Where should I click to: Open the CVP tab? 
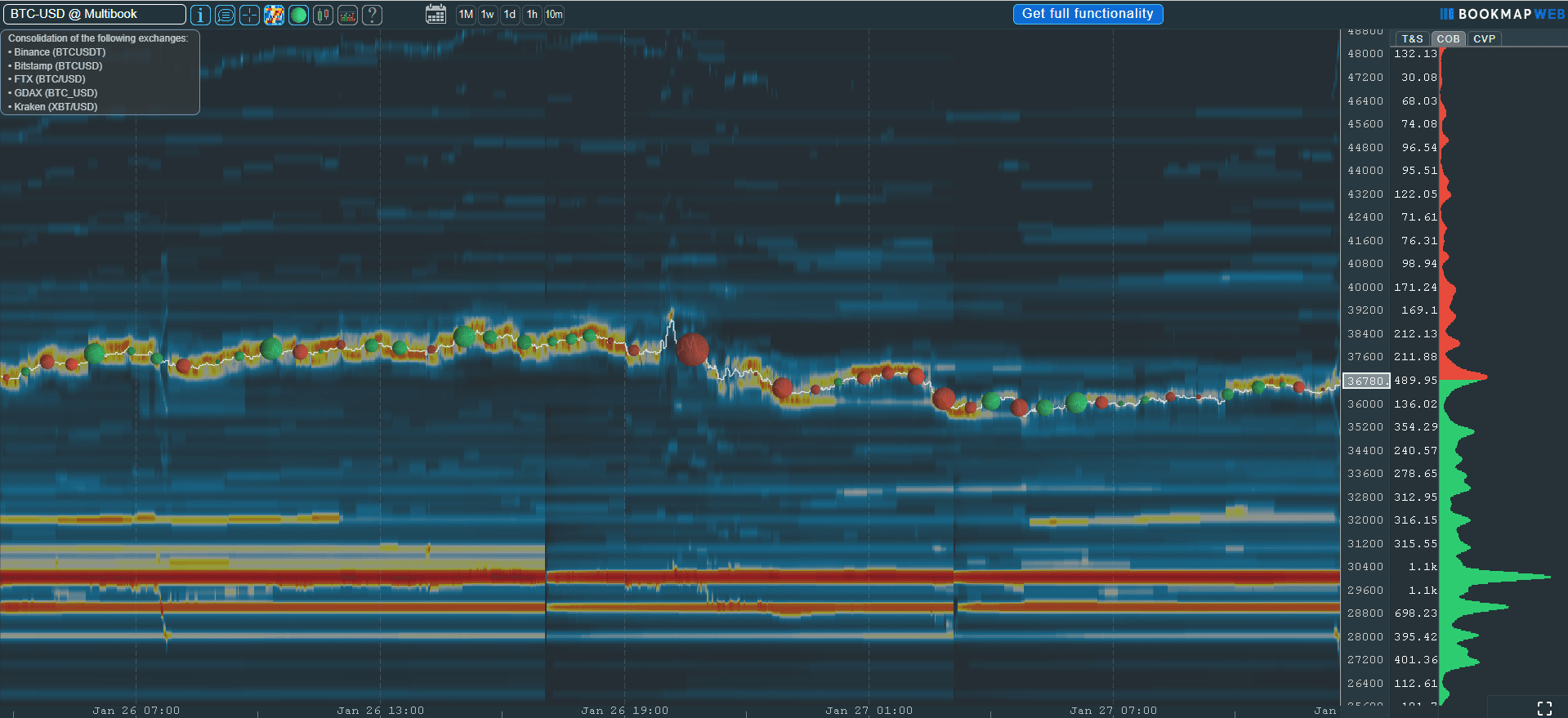click(1484, 38)
